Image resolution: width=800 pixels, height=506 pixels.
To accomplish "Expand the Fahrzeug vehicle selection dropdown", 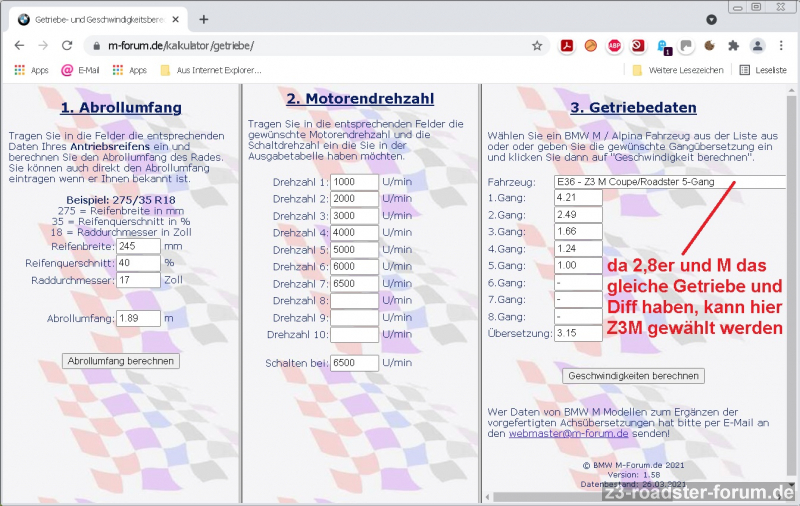I will [x=670, y=182].
